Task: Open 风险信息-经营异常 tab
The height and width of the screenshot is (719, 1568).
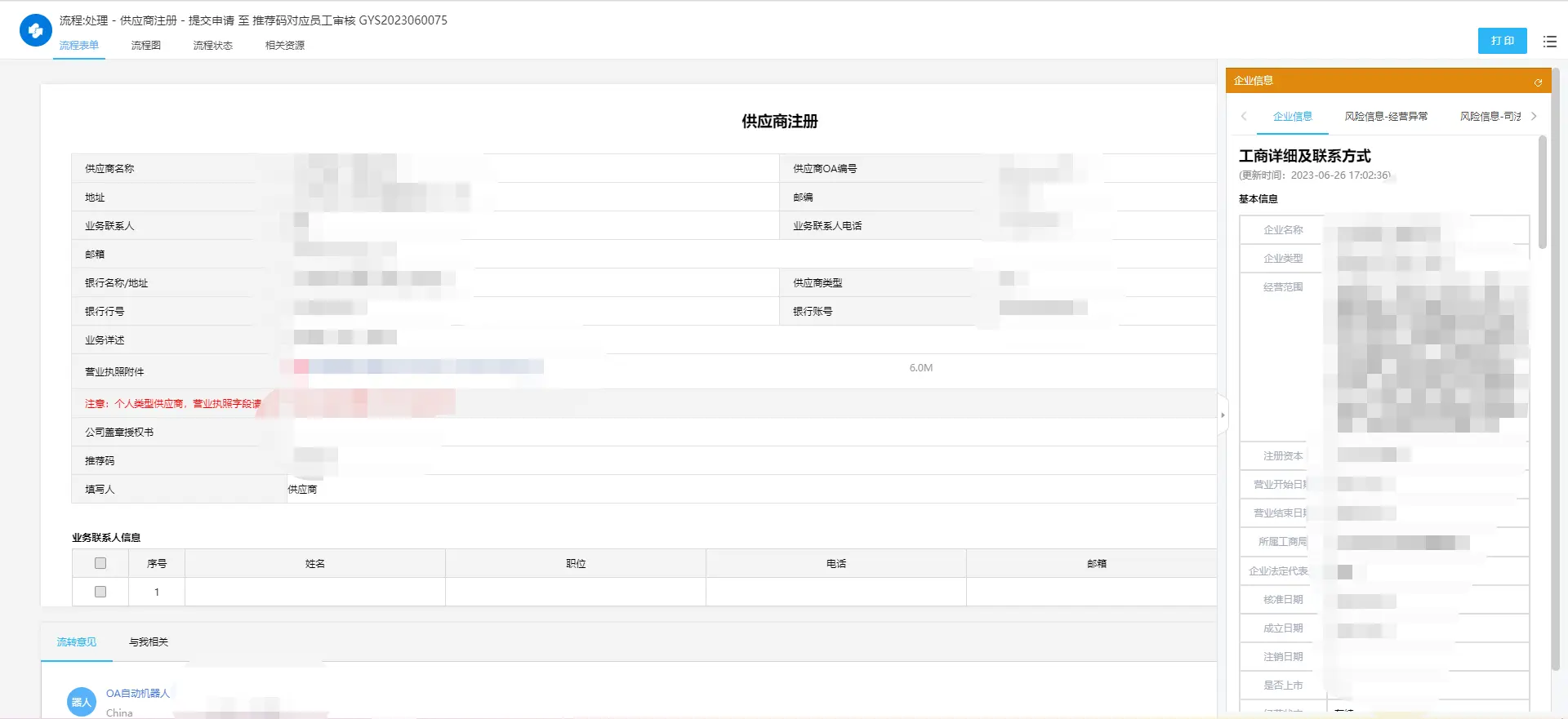Action: (1387, 117)
